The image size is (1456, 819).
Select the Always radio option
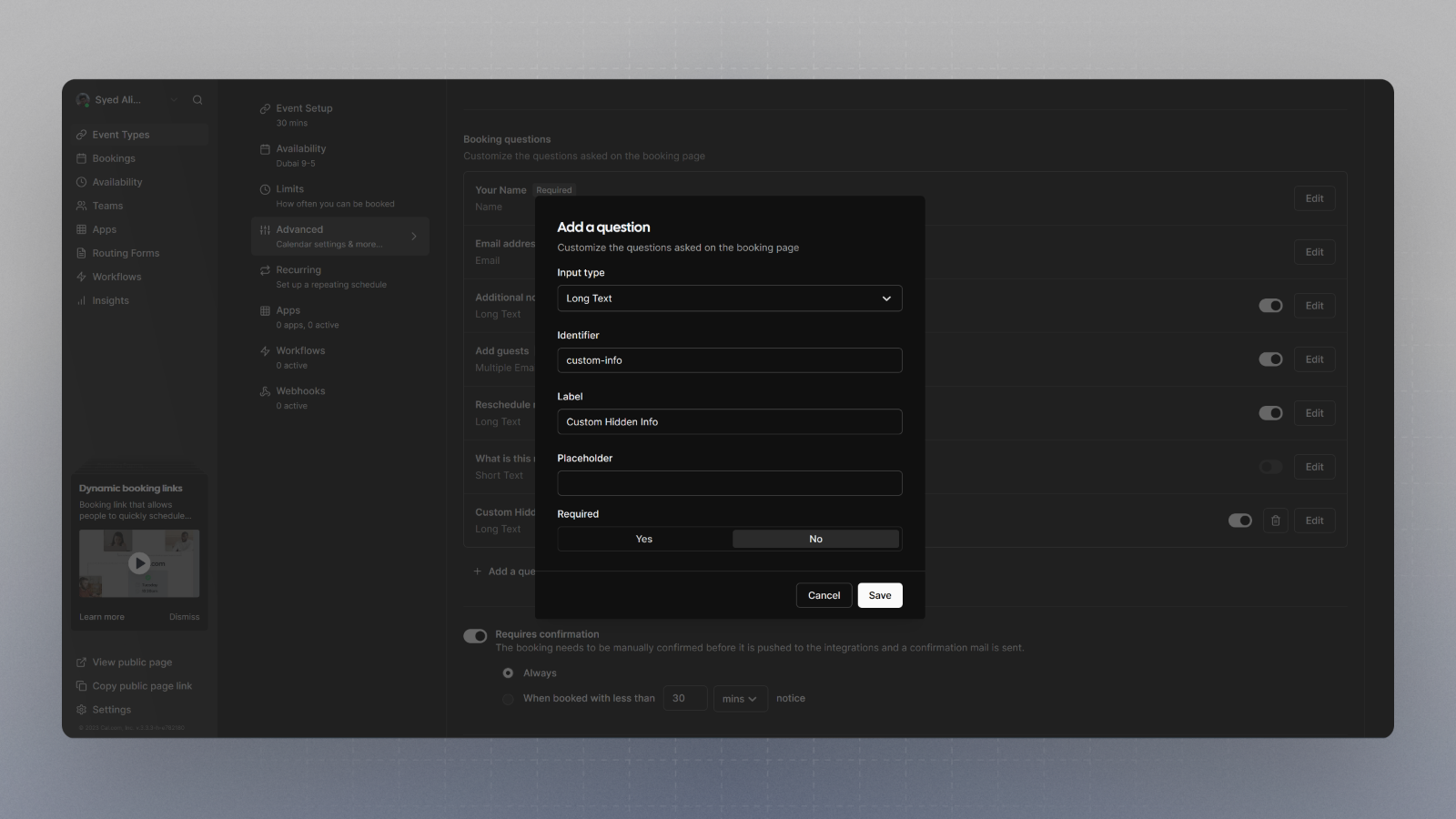508,673
